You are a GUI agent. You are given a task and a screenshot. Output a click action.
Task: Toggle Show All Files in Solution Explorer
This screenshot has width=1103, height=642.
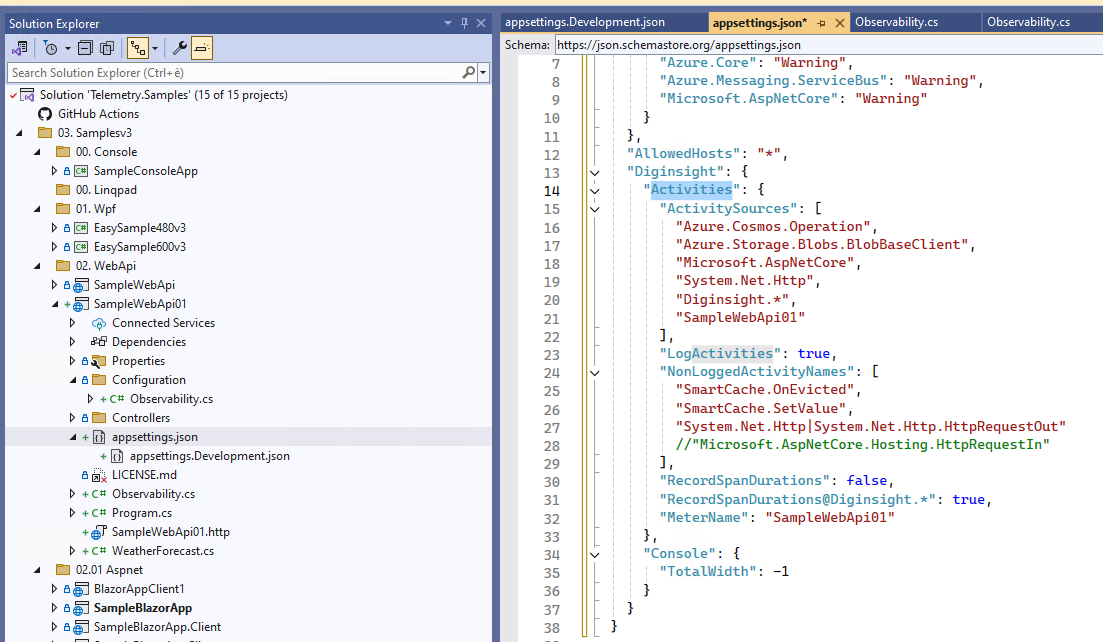[106, 48]
